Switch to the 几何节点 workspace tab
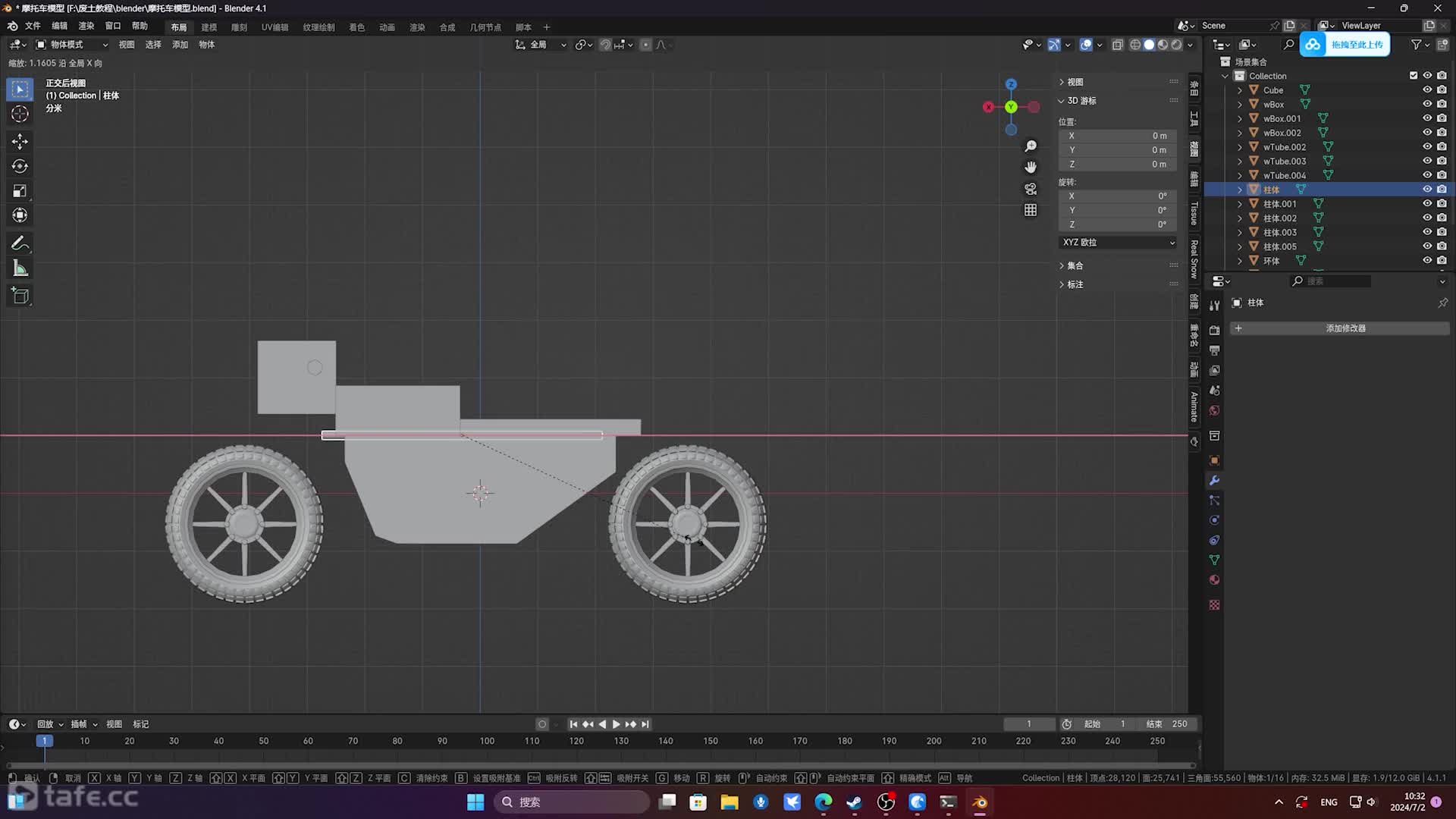Viewport: 1456px width, 819px height. click(x=485, y=27)
